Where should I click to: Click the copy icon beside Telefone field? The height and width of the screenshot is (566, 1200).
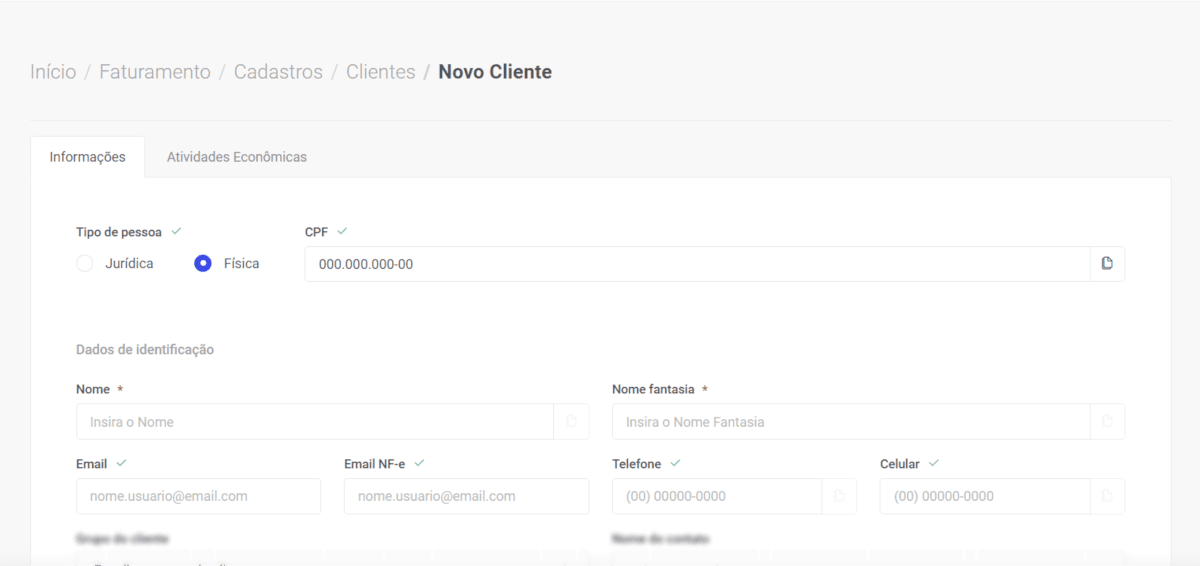(839, 496)
